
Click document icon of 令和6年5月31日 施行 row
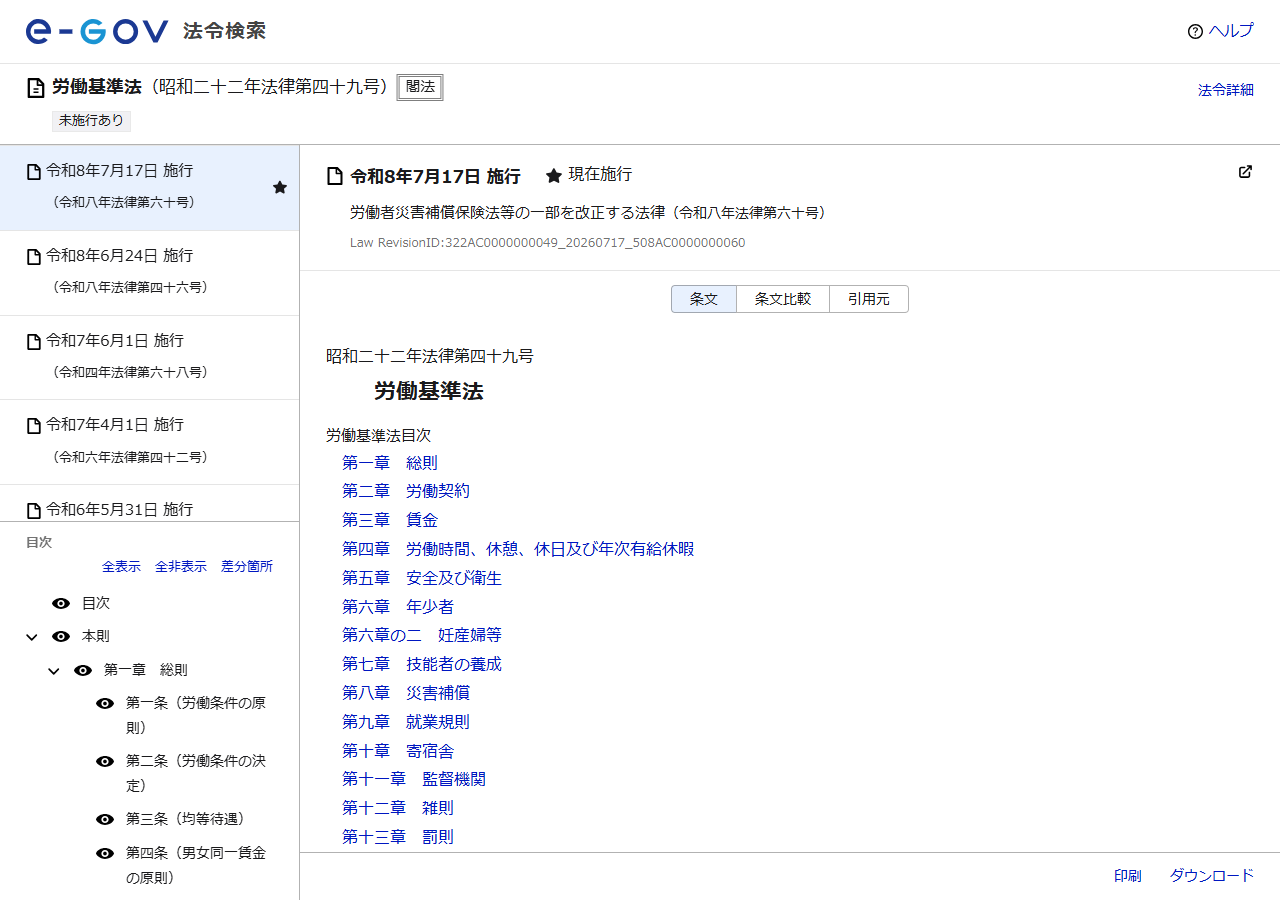tap(33, 511)
